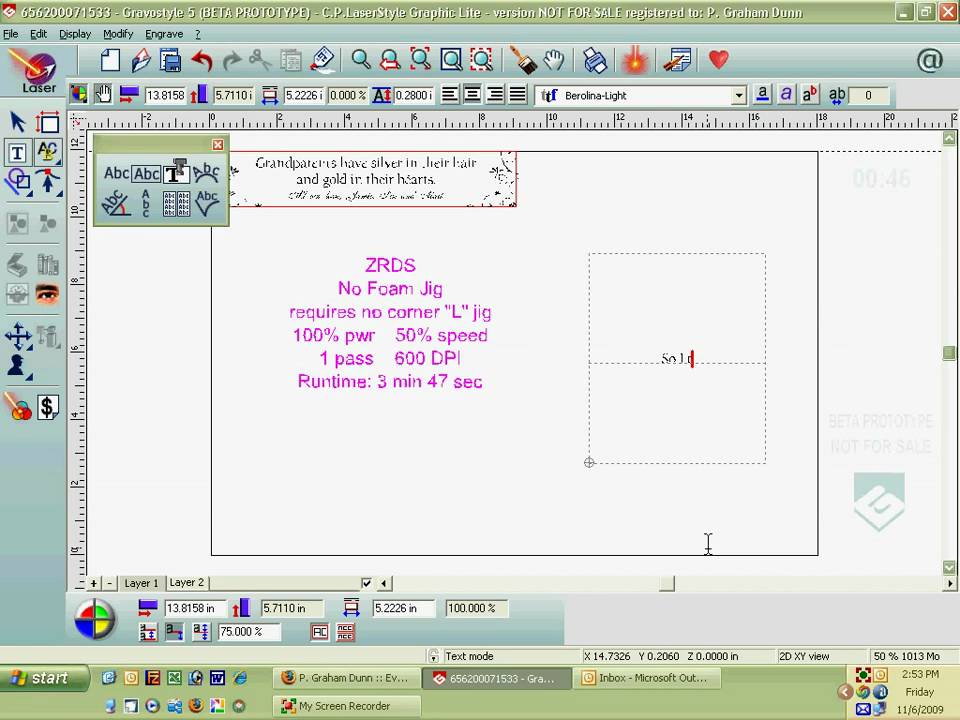
Task: Click the Save icon in toolbar
Action: point(170,61)
